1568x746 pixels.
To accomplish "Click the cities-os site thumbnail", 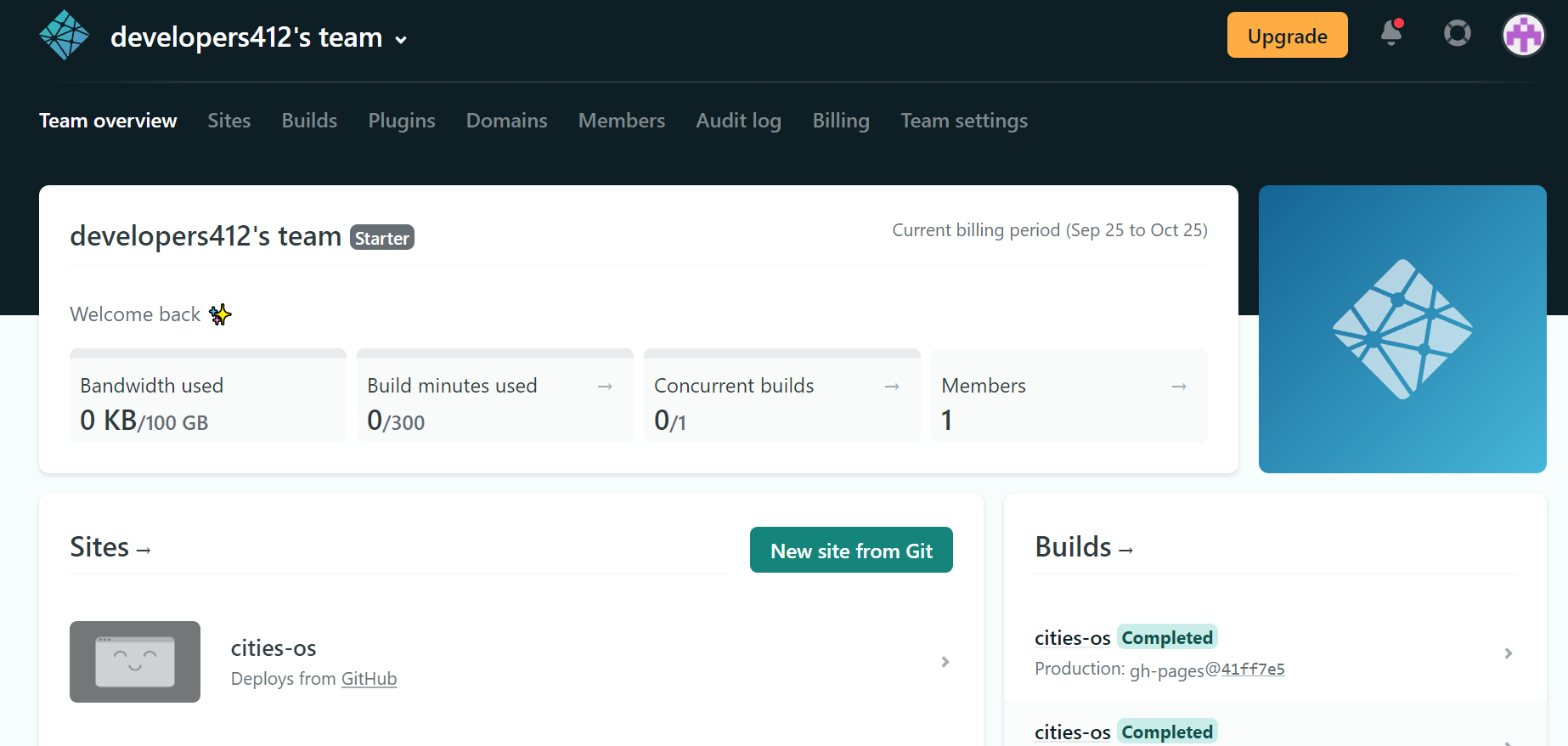I will pos(135,662).
